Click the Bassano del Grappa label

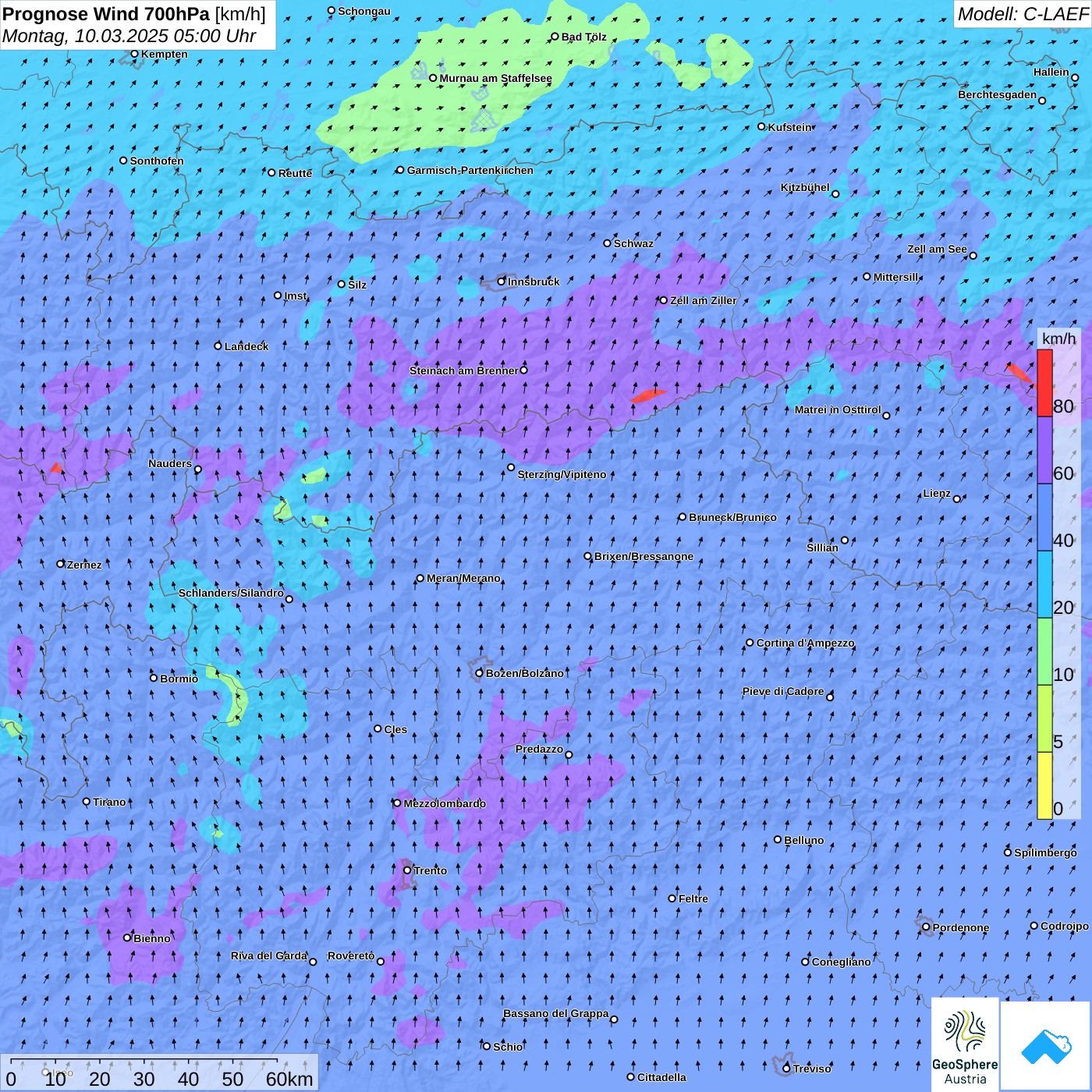tap(556, 1013)
